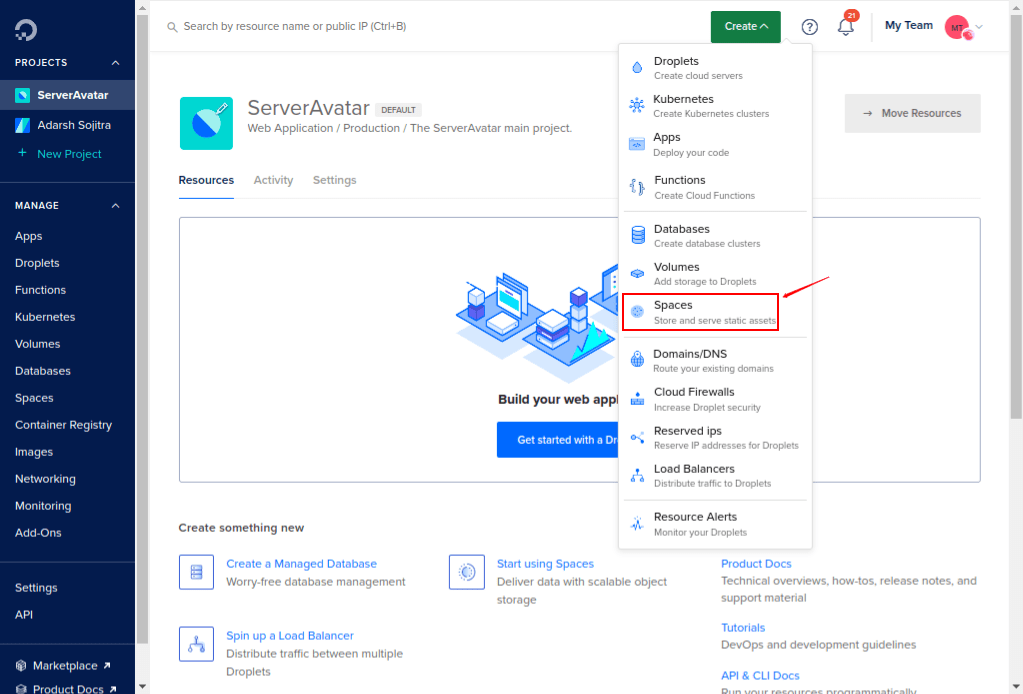Click the Load Balancer card icon
The height and width of the screenshot is (694, 1023).
coord(196,644)
